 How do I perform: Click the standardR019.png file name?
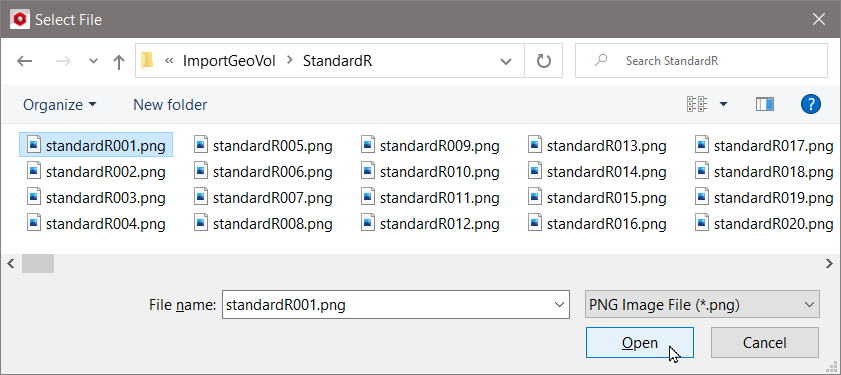click(x=773, y=197)
